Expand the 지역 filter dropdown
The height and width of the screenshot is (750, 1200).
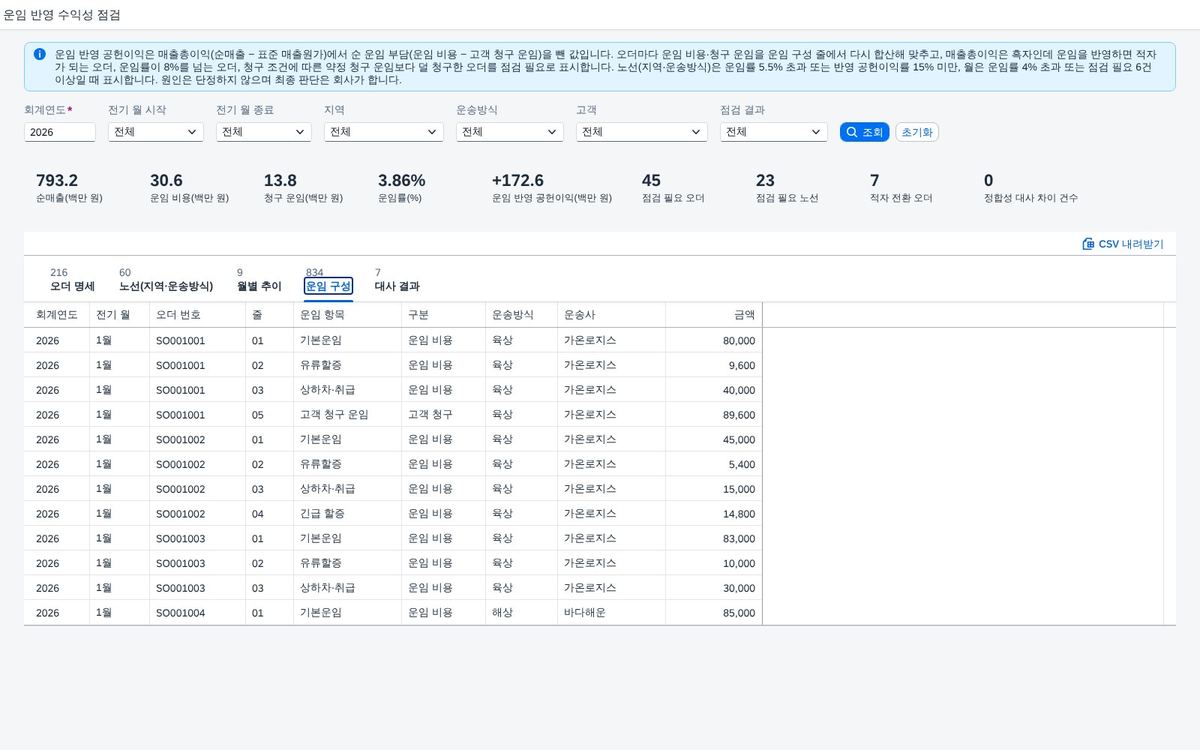coord(384,132)
